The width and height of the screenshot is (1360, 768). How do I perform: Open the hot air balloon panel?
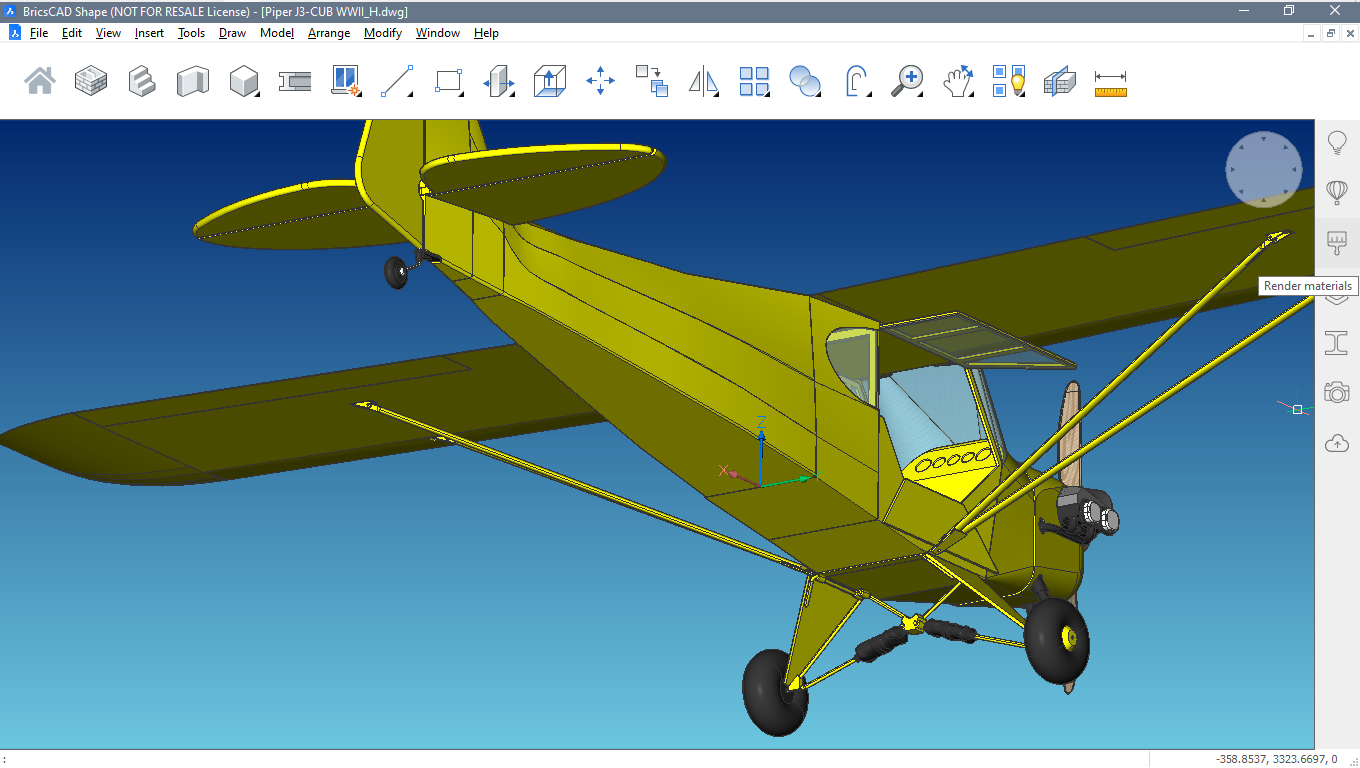point(1336,191)
